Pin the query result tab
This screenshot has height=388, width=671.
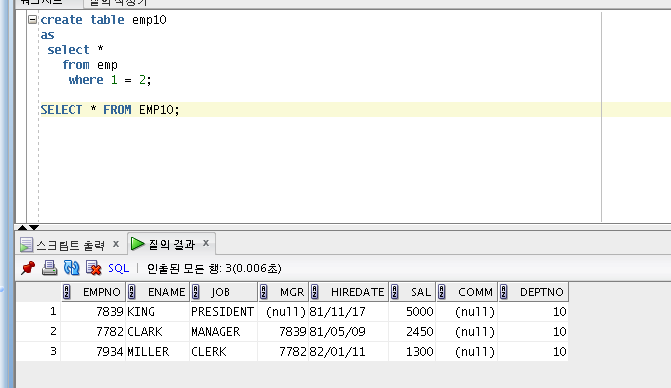28,268
